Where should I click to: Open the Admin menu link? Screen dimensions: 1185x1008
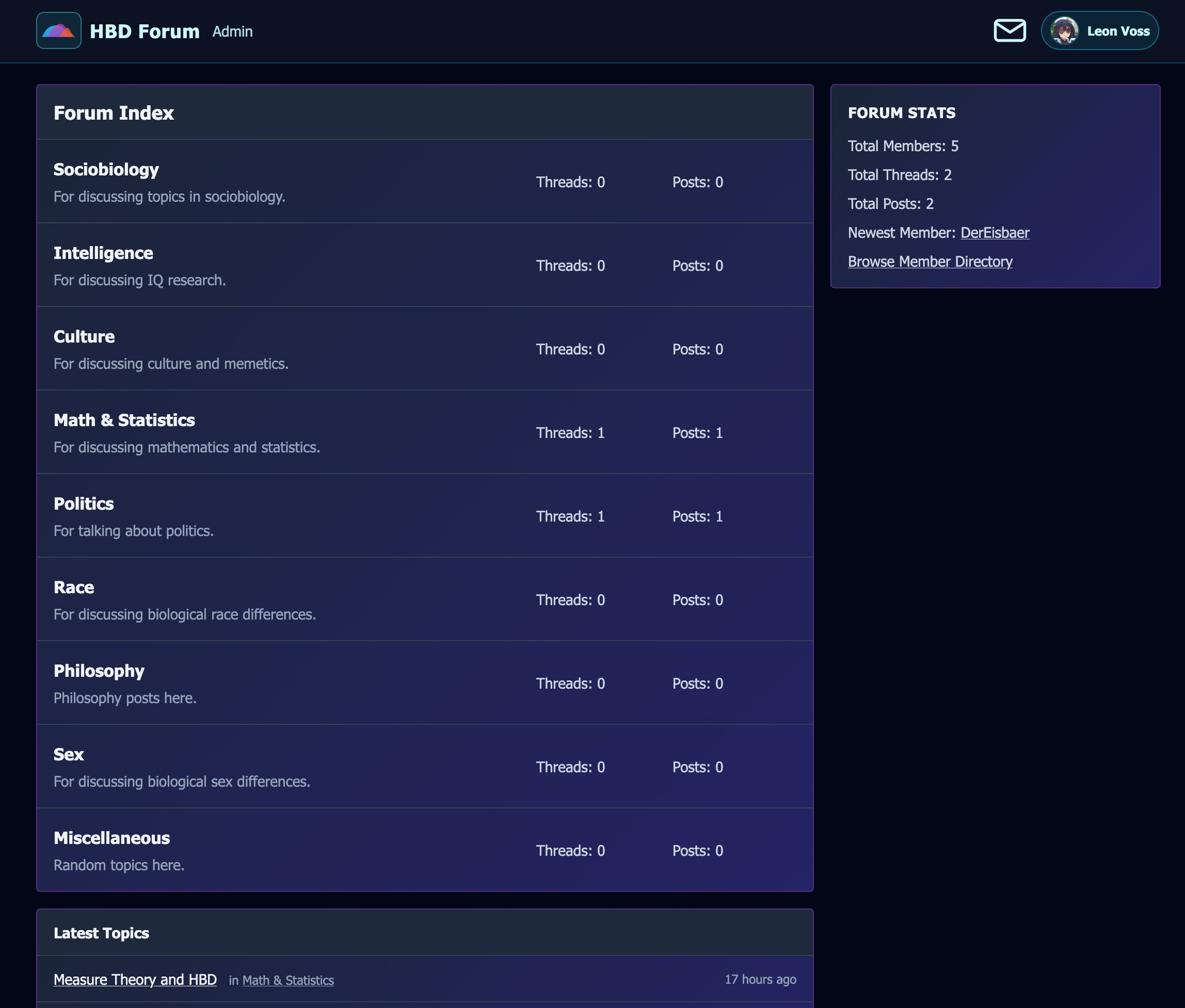(x=232, y=31)
